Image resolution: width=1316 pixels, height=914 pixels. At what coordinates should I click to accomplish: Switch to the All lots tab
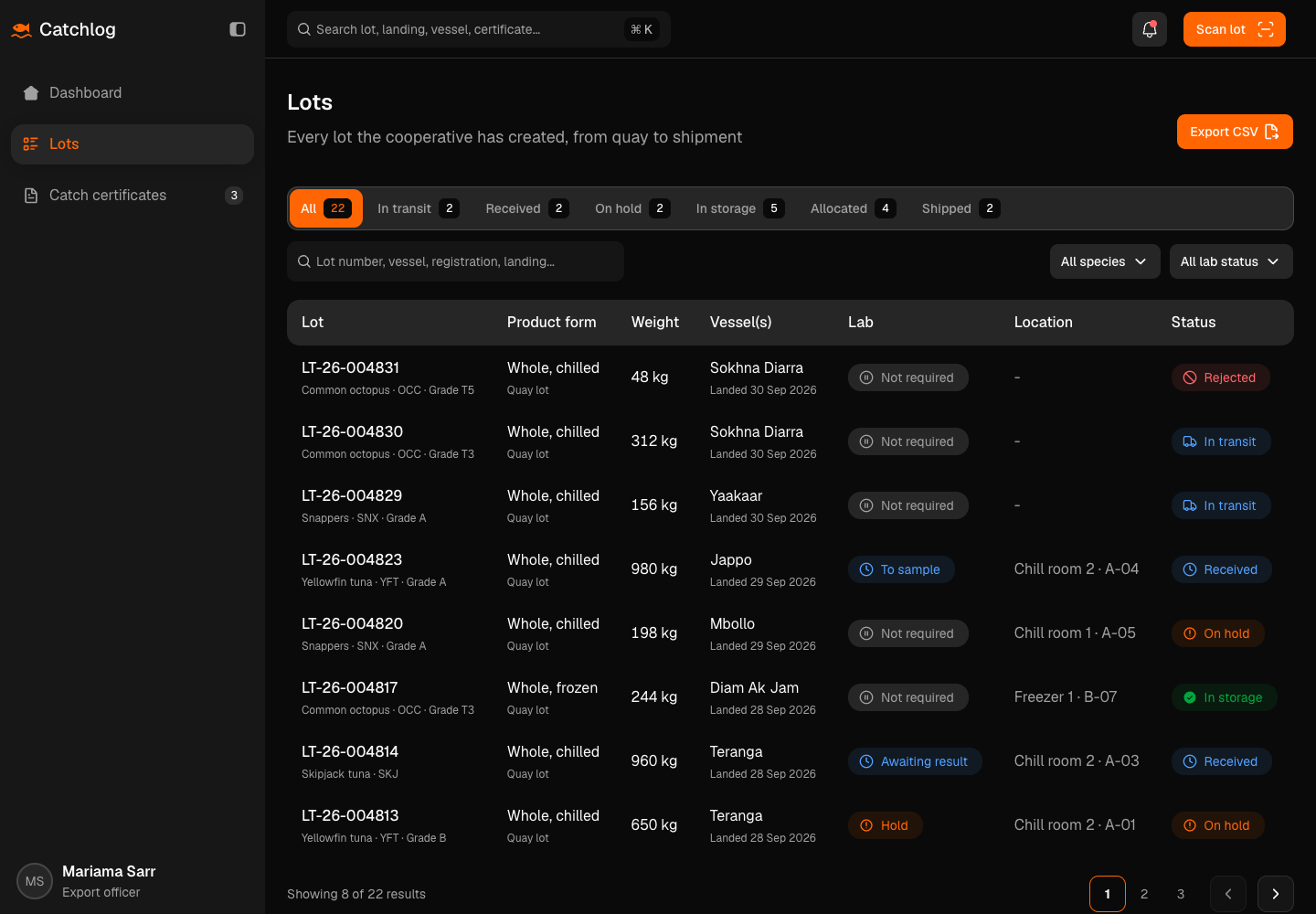click(x=326, y=208)
